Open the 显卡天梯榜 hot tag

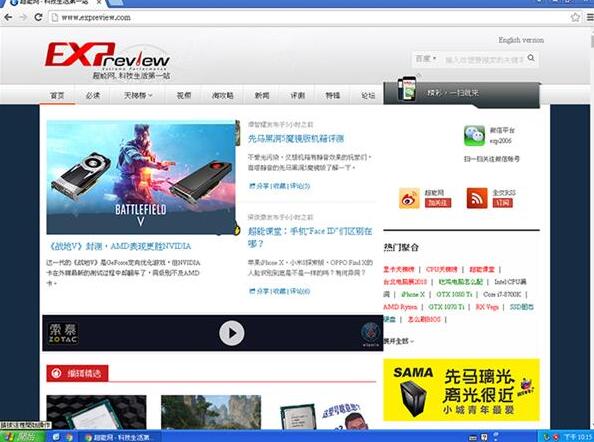tap(399, 269)
